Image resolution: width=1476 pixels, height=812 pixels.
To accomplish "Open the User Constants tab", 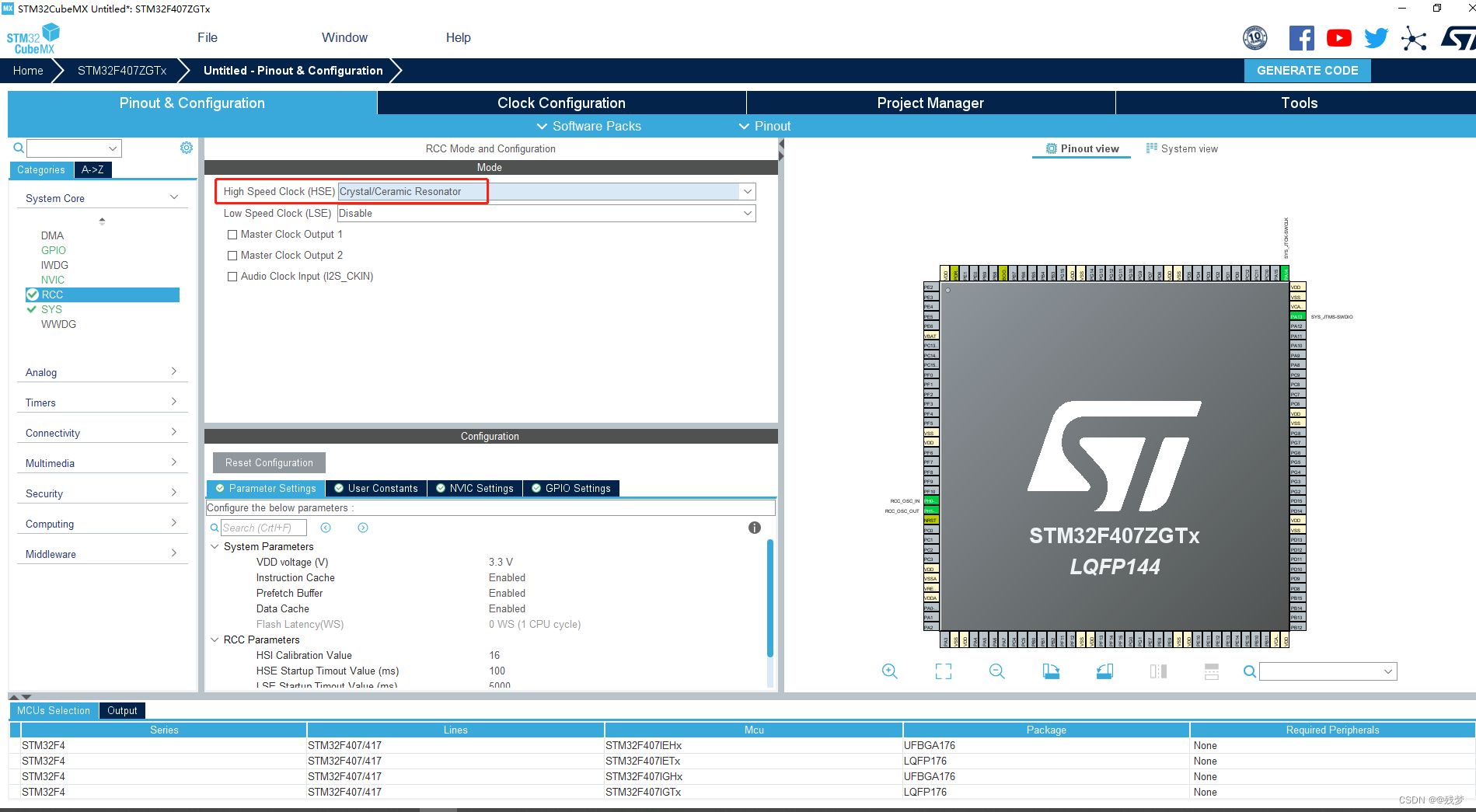I will [x=375, y=488].
